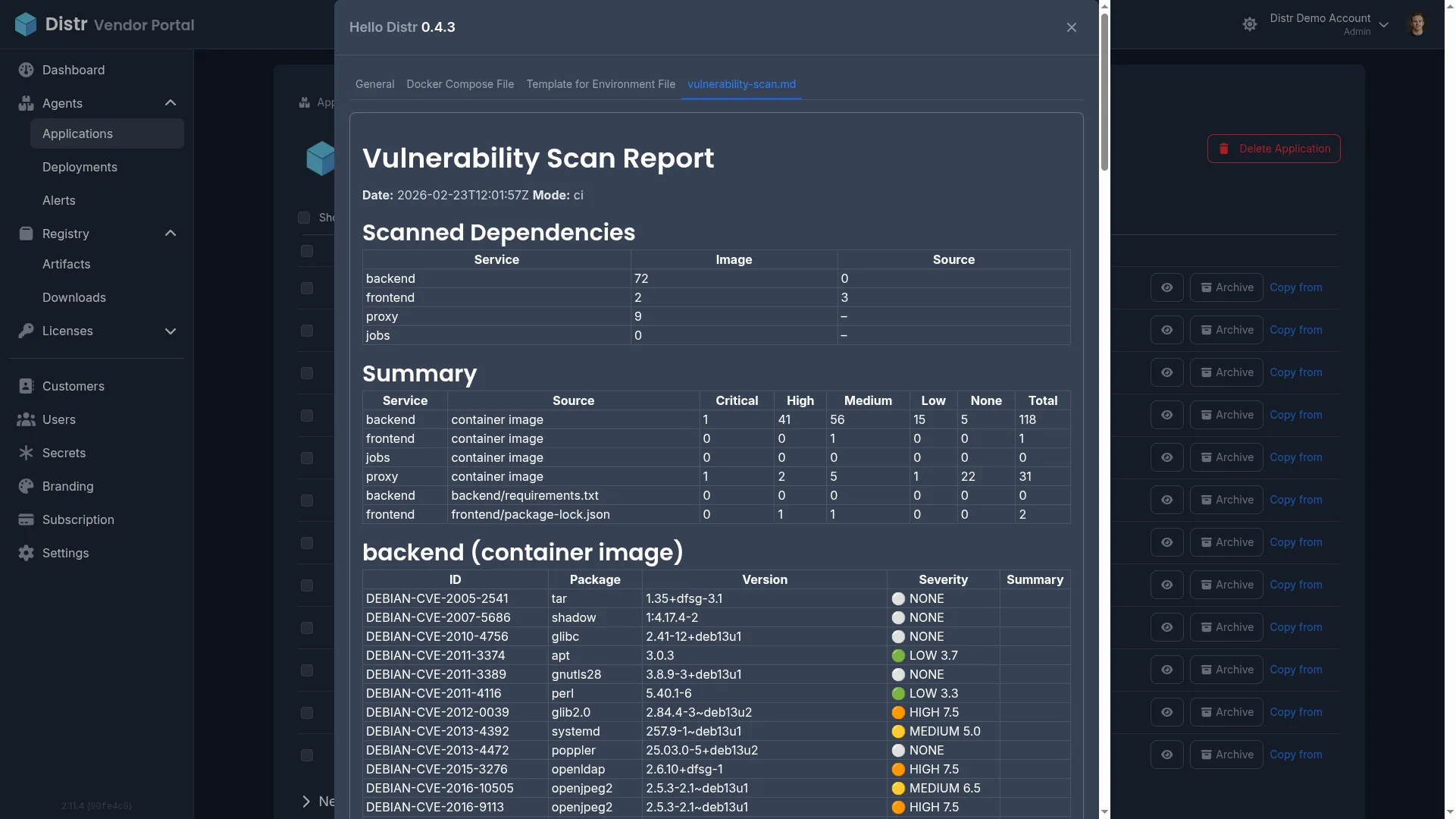Viewport: 1456px width, 819px height.
Task: Click the Delete Application button
Action: [x=1273, y=148]
